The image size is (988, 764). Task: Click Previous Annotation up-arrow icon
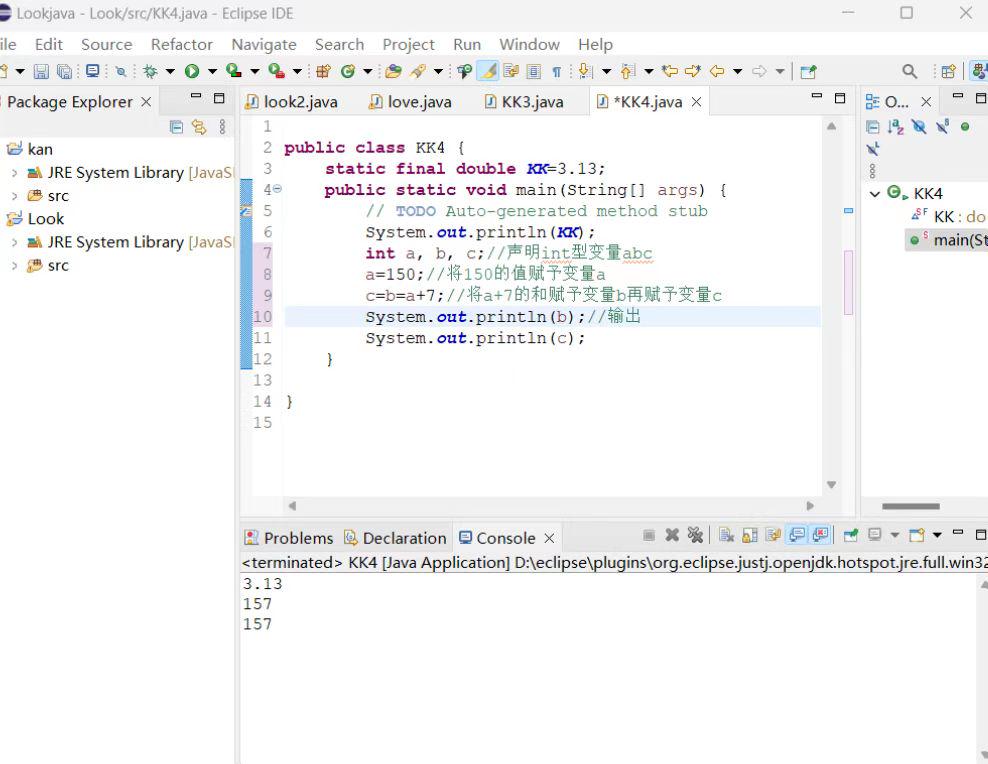point(628,71)
